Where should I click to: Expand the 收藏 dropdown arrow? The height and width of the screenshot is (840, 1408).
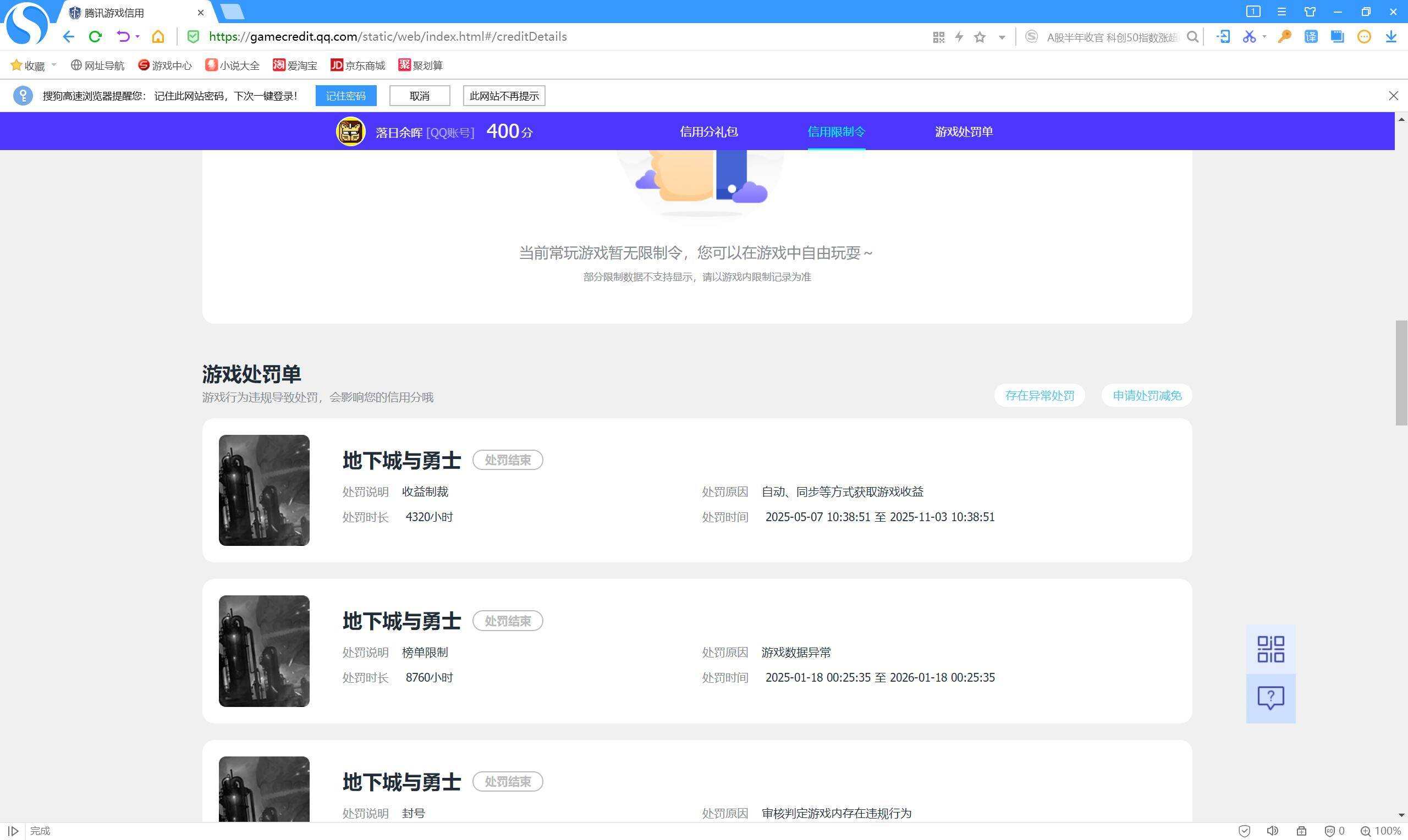pyautogui.click(x=54, y=64)
